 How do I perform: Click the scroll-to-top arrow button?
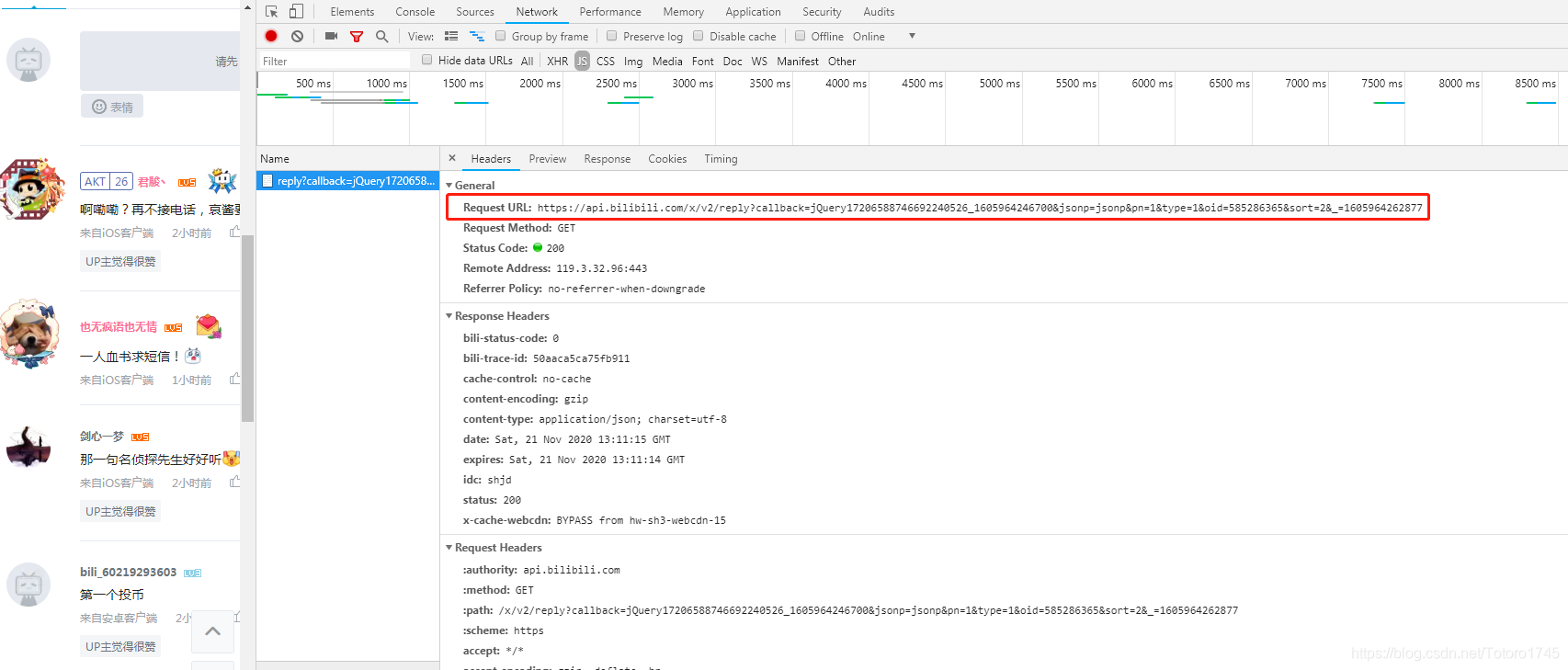click(212, 631)
